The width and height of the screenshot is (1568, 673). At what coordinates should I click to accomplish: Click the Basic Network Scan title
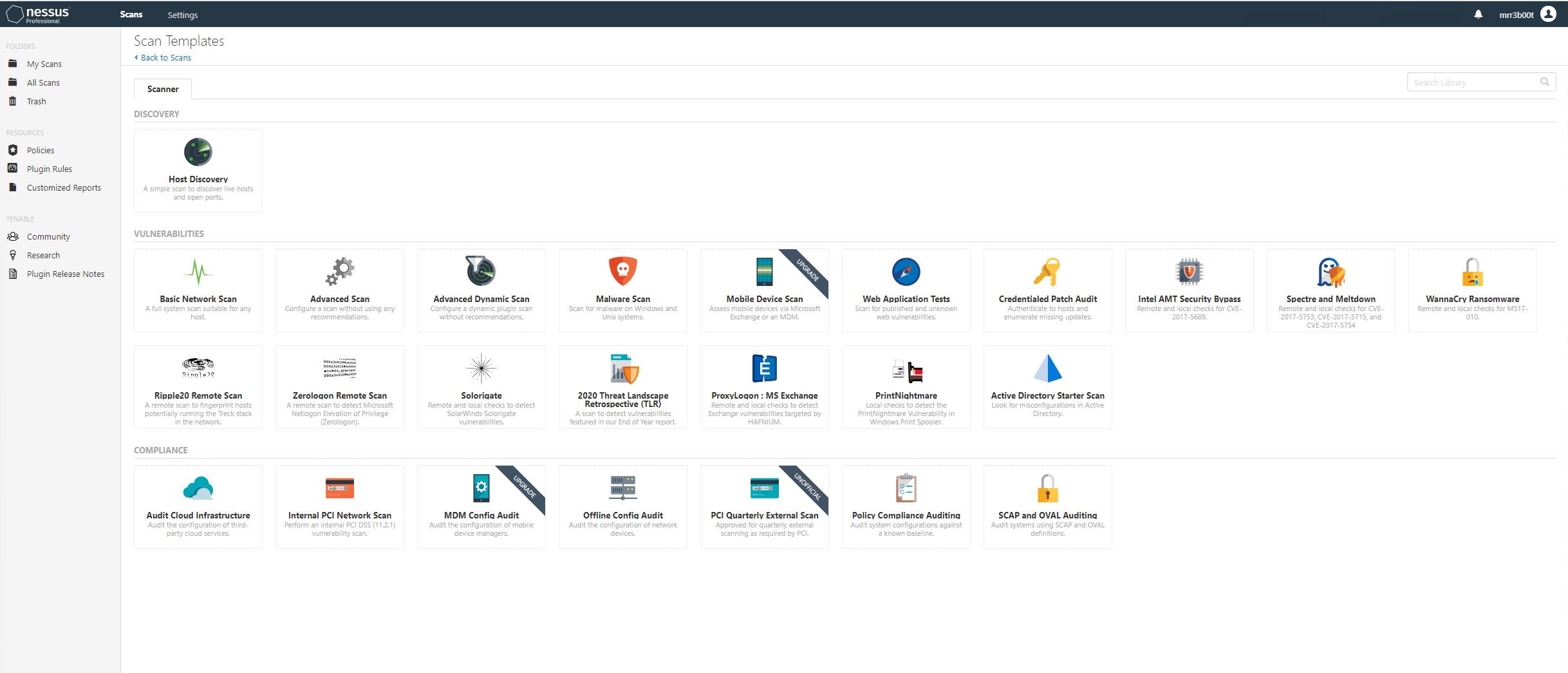click(x=198, y=299)
